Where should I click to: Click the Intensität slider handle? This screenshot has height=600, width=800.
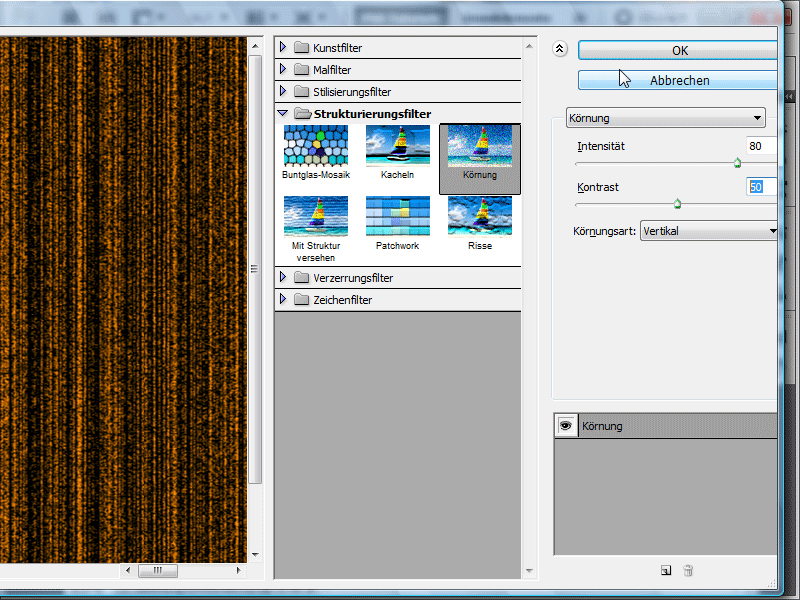point(737,163)
